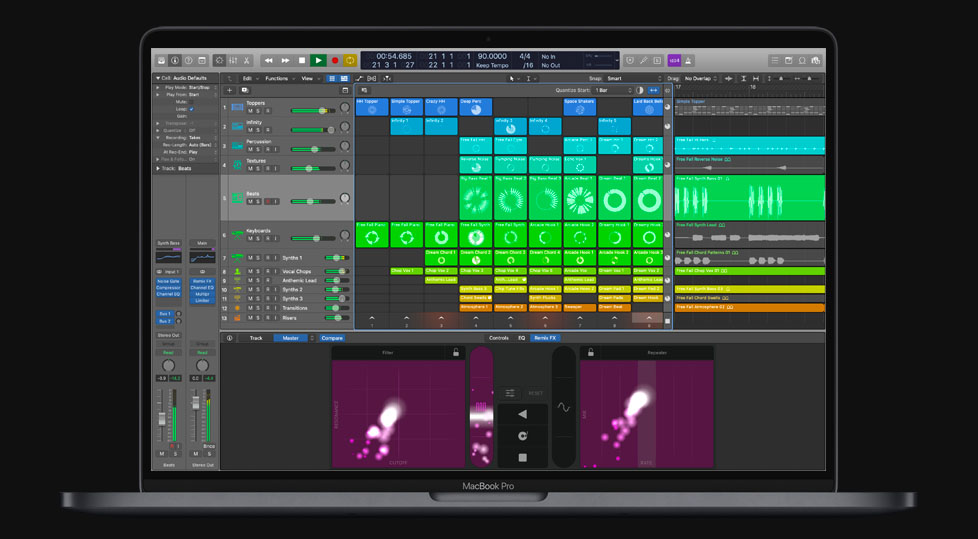Collapse the Cell: Audio Defaults section
978x539 pixels.
158,79
